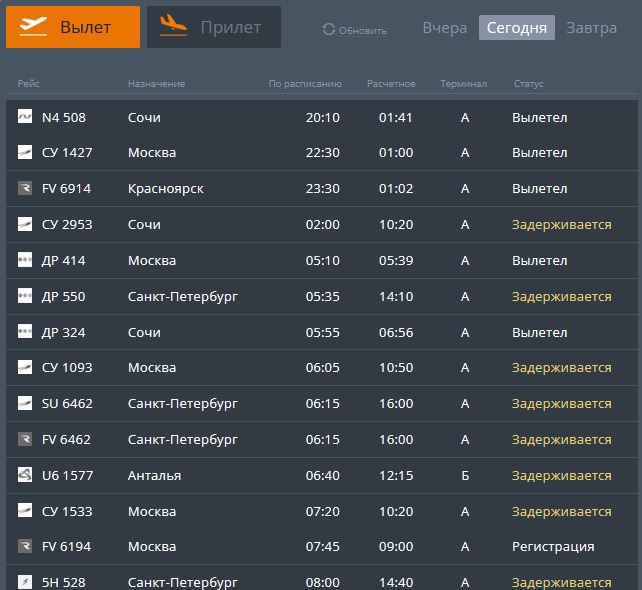Click the Терминал column header

[463, 84]
